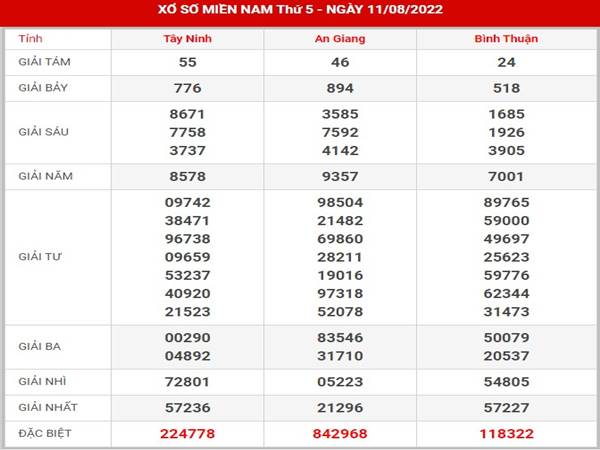Click the GIẢI NHẤT row label
Screen dimensions: 600x450
click(46, 408)
